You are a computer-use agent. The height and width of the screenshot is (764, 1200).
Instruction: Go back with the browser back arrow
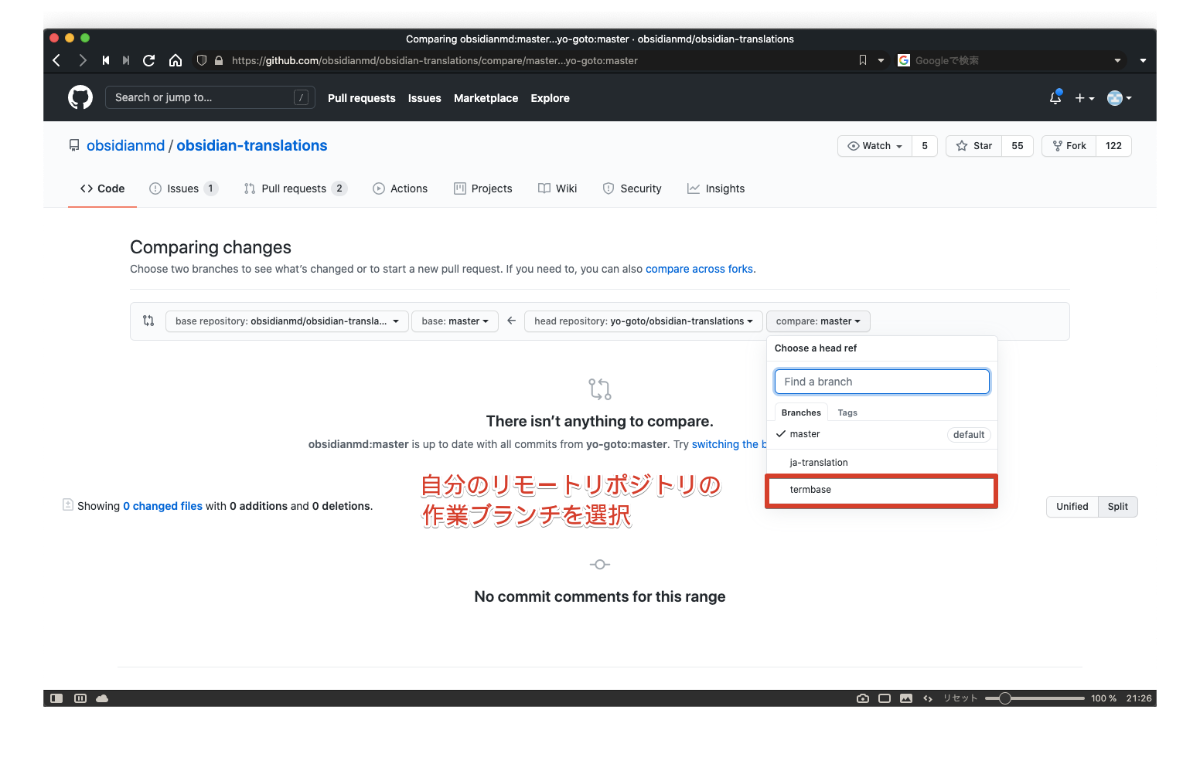56,60
